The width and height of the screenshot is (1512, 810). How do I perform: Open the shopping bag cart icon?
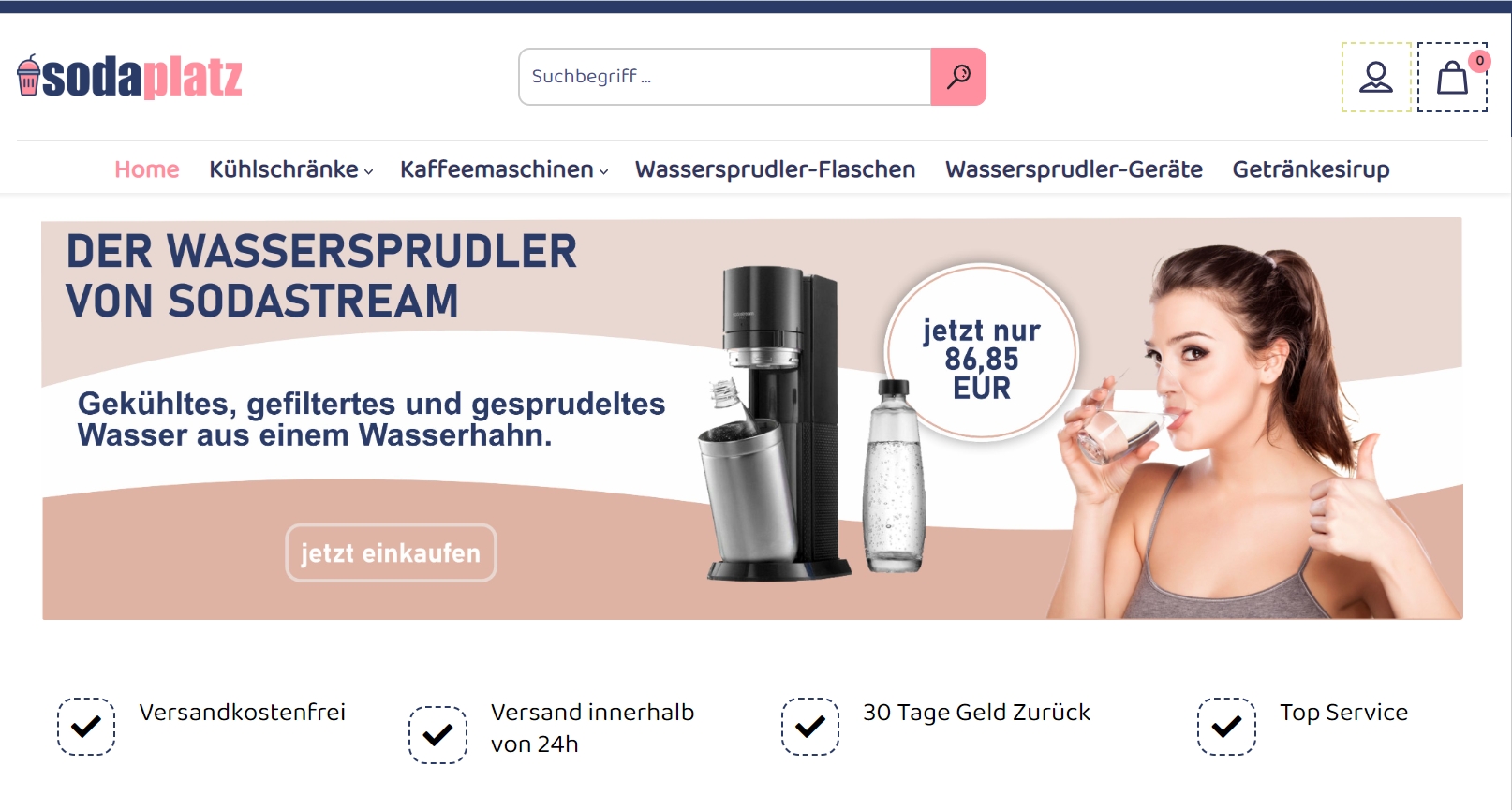click(x=1452, y=78)
